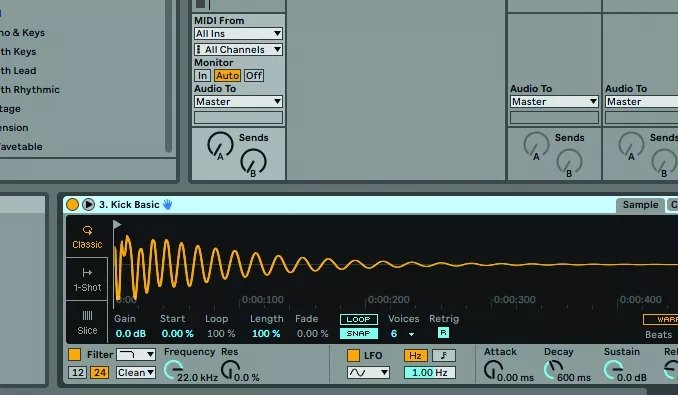The image size is (678, 395).
Task: Open the Voices count dropdown
Action: tap(411, 334)
